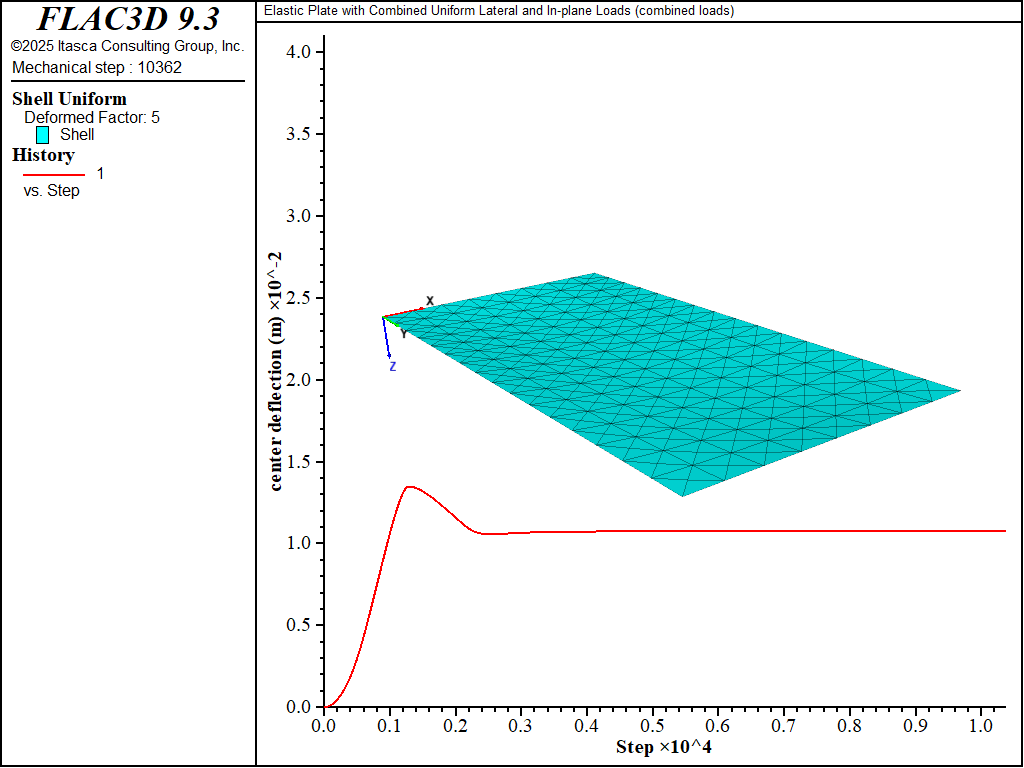
Task: Click the red History line sample in legend
Action: click(x=54, y=174)
